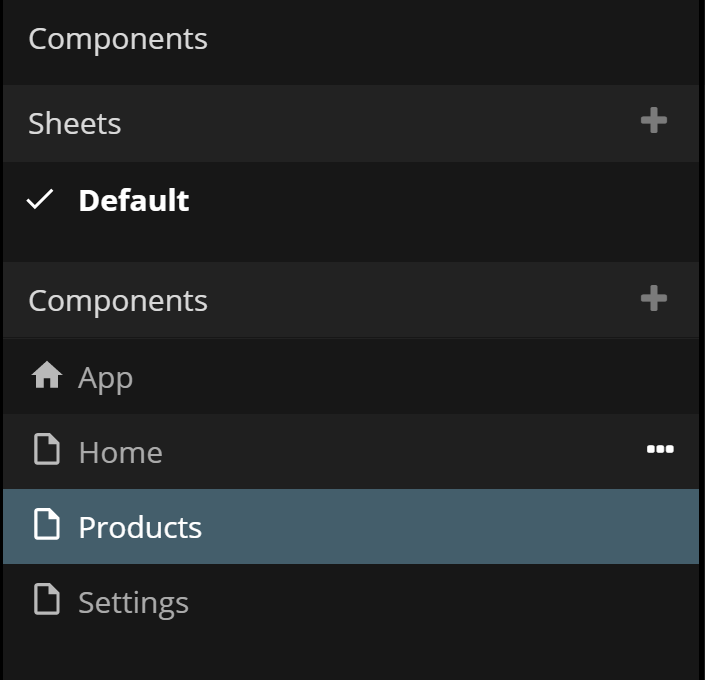Screen dimensions: 705x680
Task: Add a new sheet with plus icon
Action: tap(653, 122)
